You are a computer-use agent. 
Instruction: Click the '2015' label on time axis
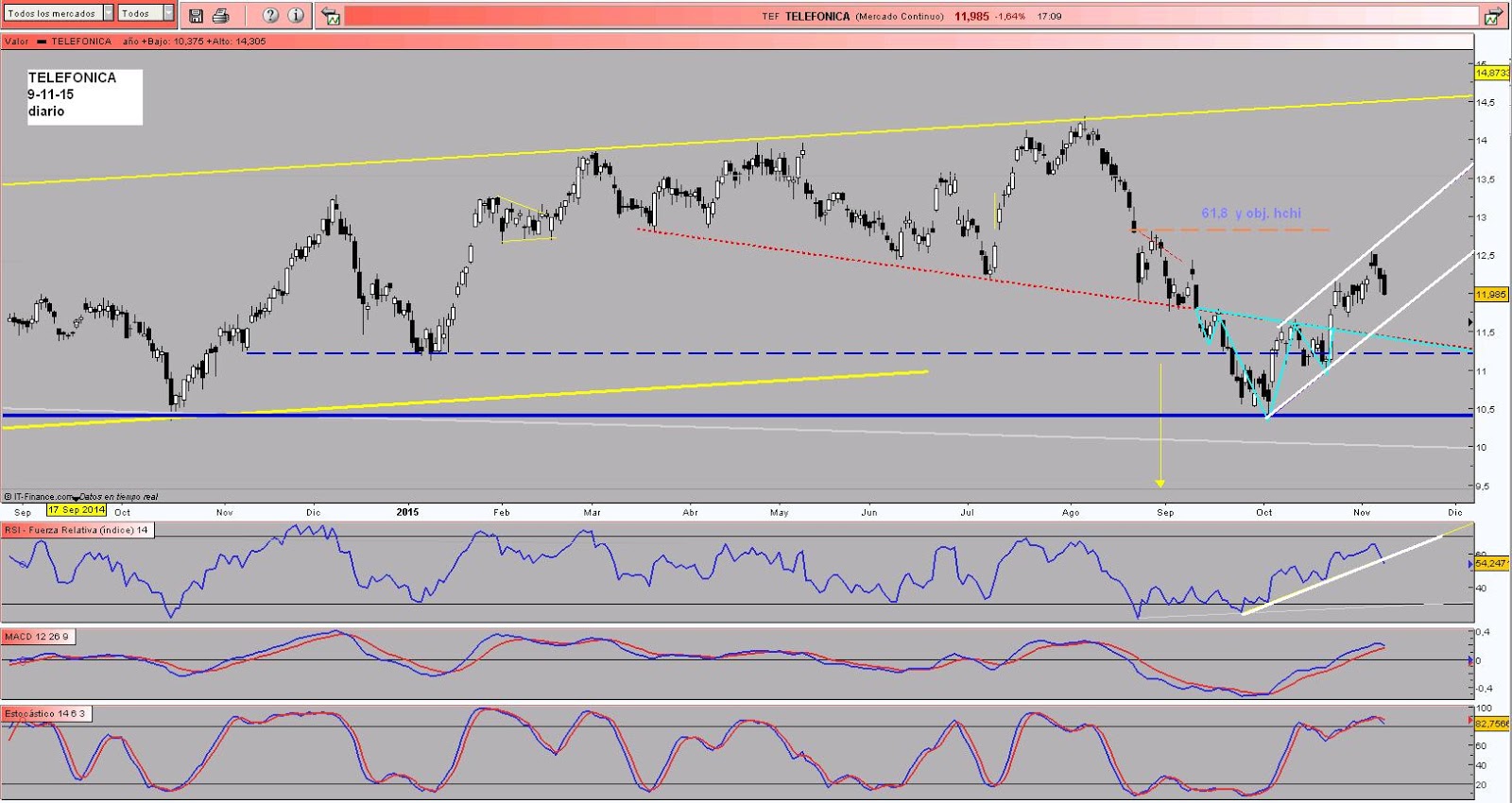407,512
